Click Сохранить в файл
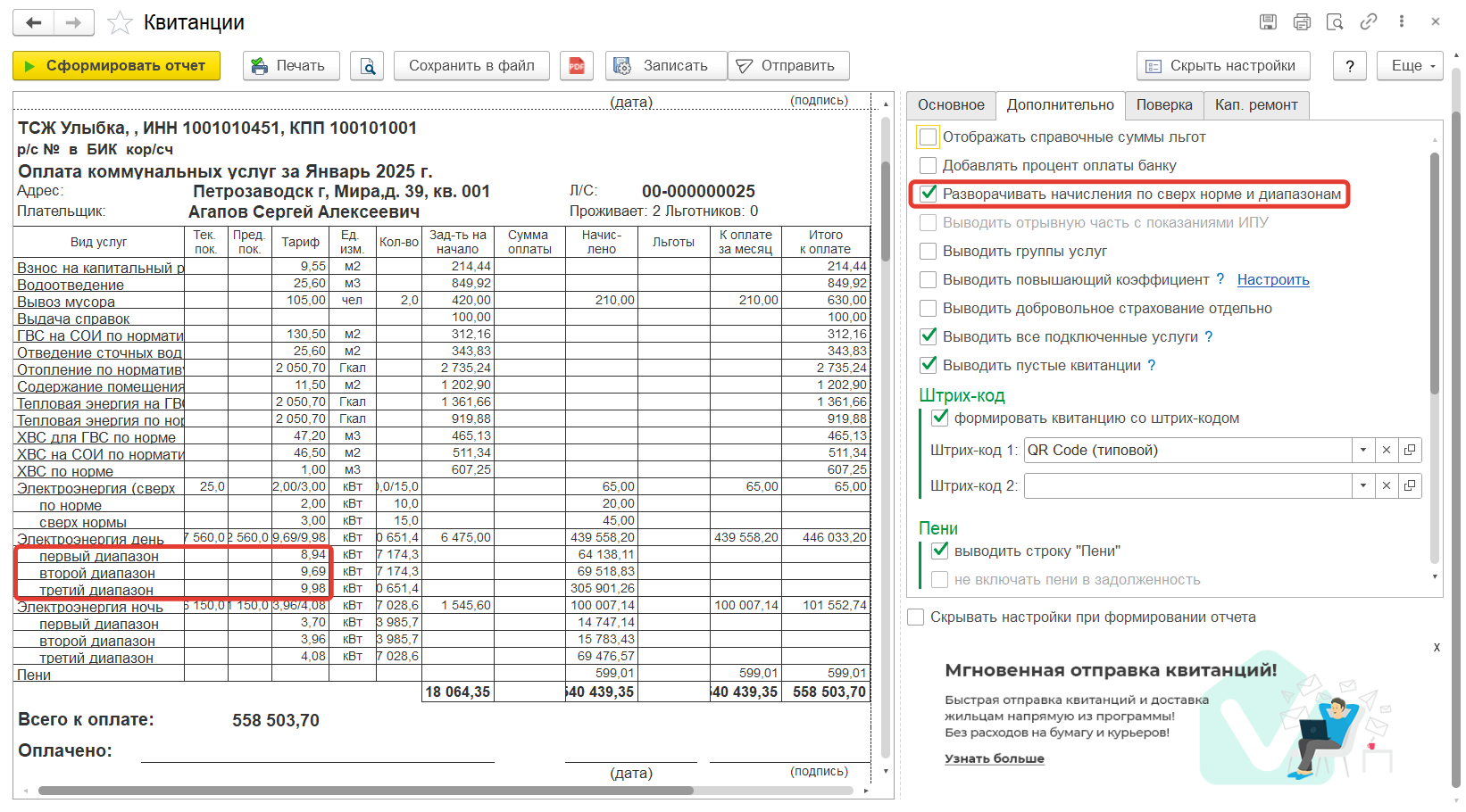Image resolution: width=1466 pixels, height=812 pixels. [x=471, y=66]
